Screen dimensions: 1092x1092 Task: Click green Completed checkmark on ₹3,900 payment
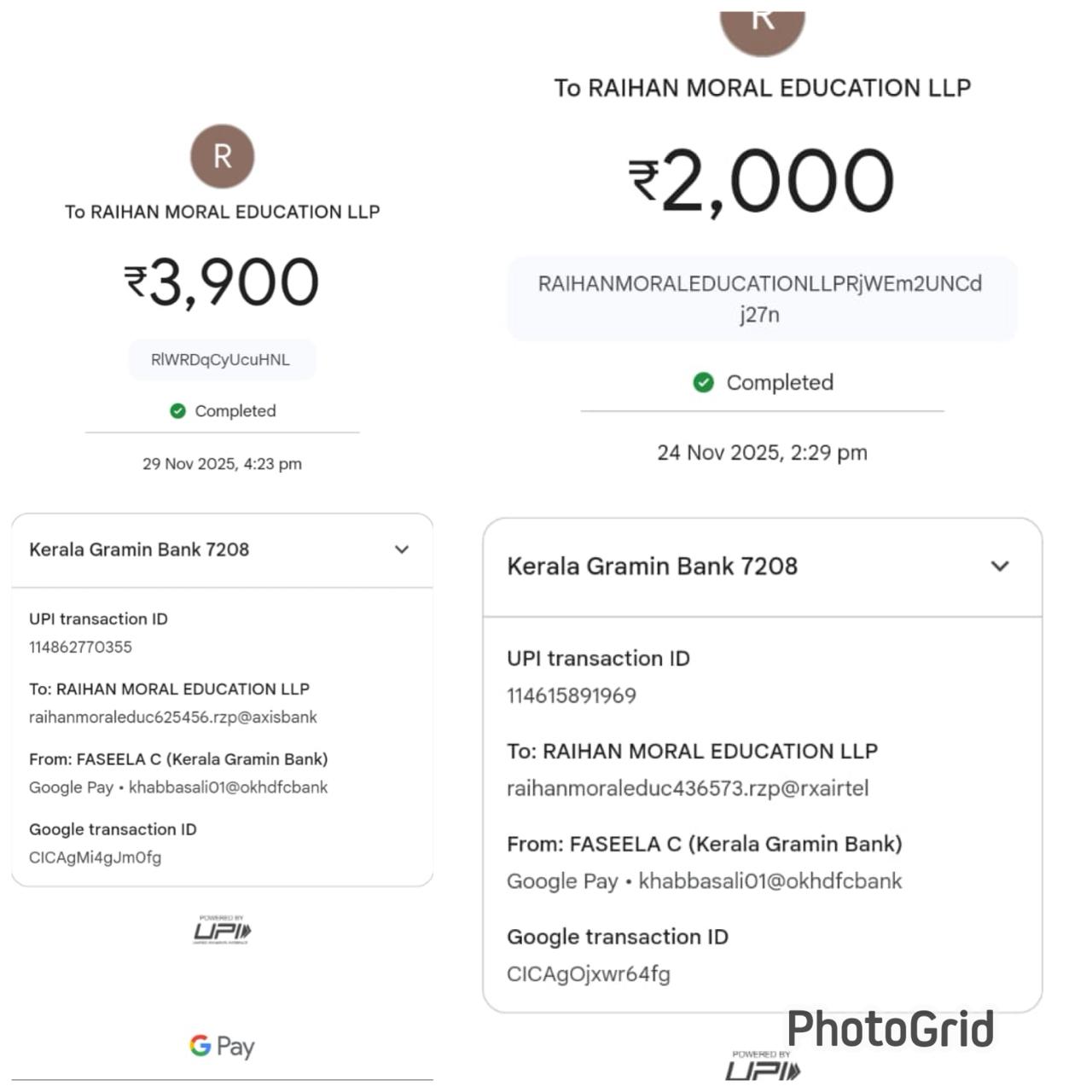pyautogui.click(x=177, y=411)
